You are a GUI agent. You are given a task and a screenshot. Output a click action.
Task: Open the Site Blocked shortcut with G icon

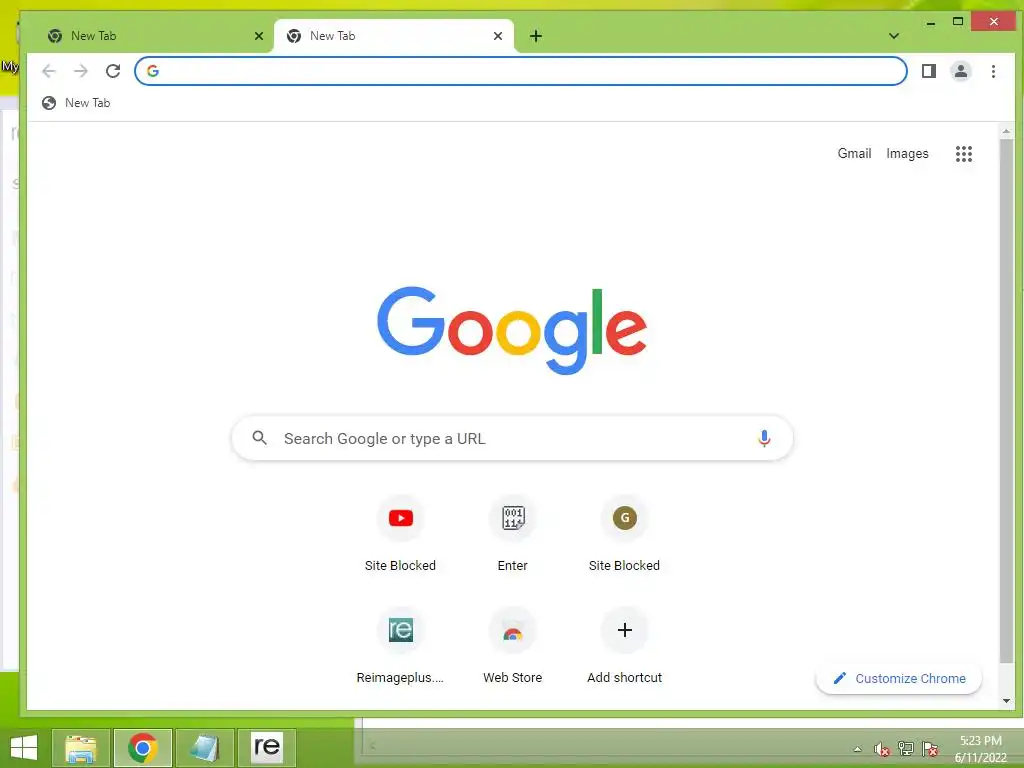(x=624, y=534)
